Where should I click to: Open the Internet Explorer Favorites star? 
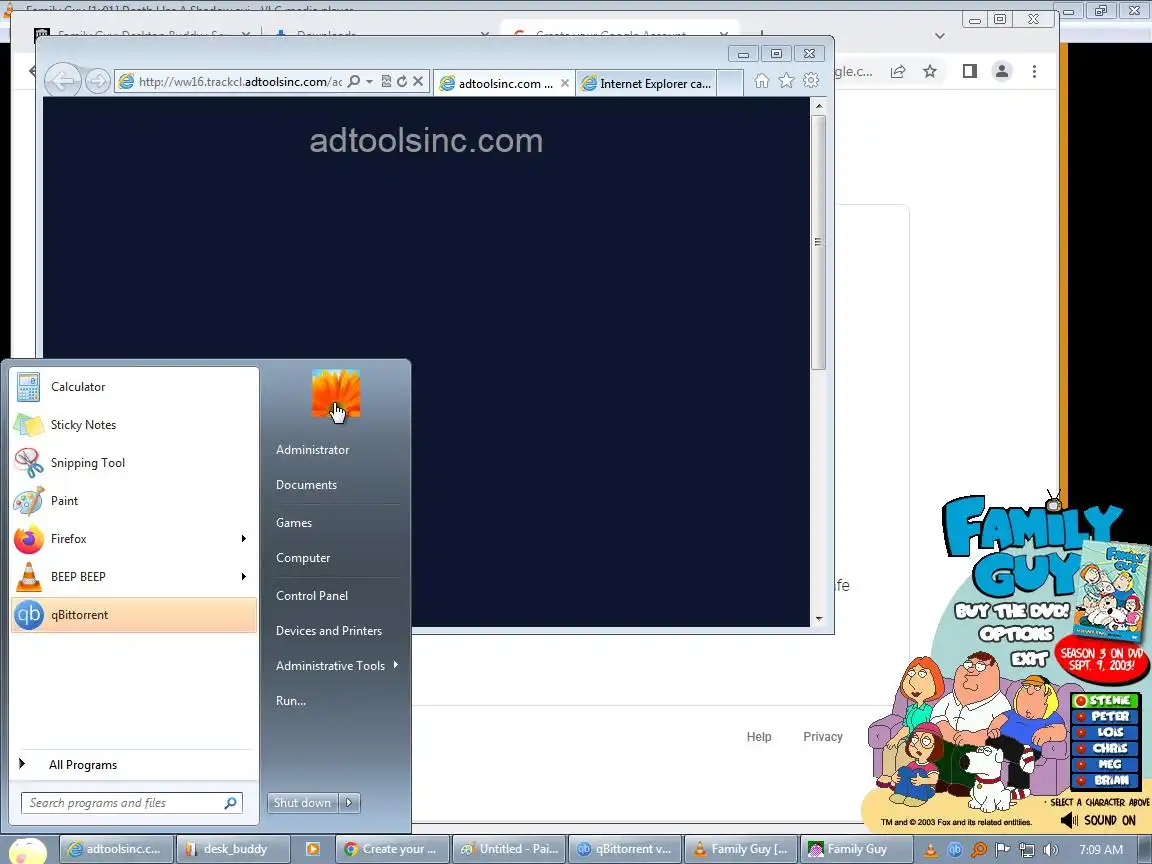(x=786, y=81)
